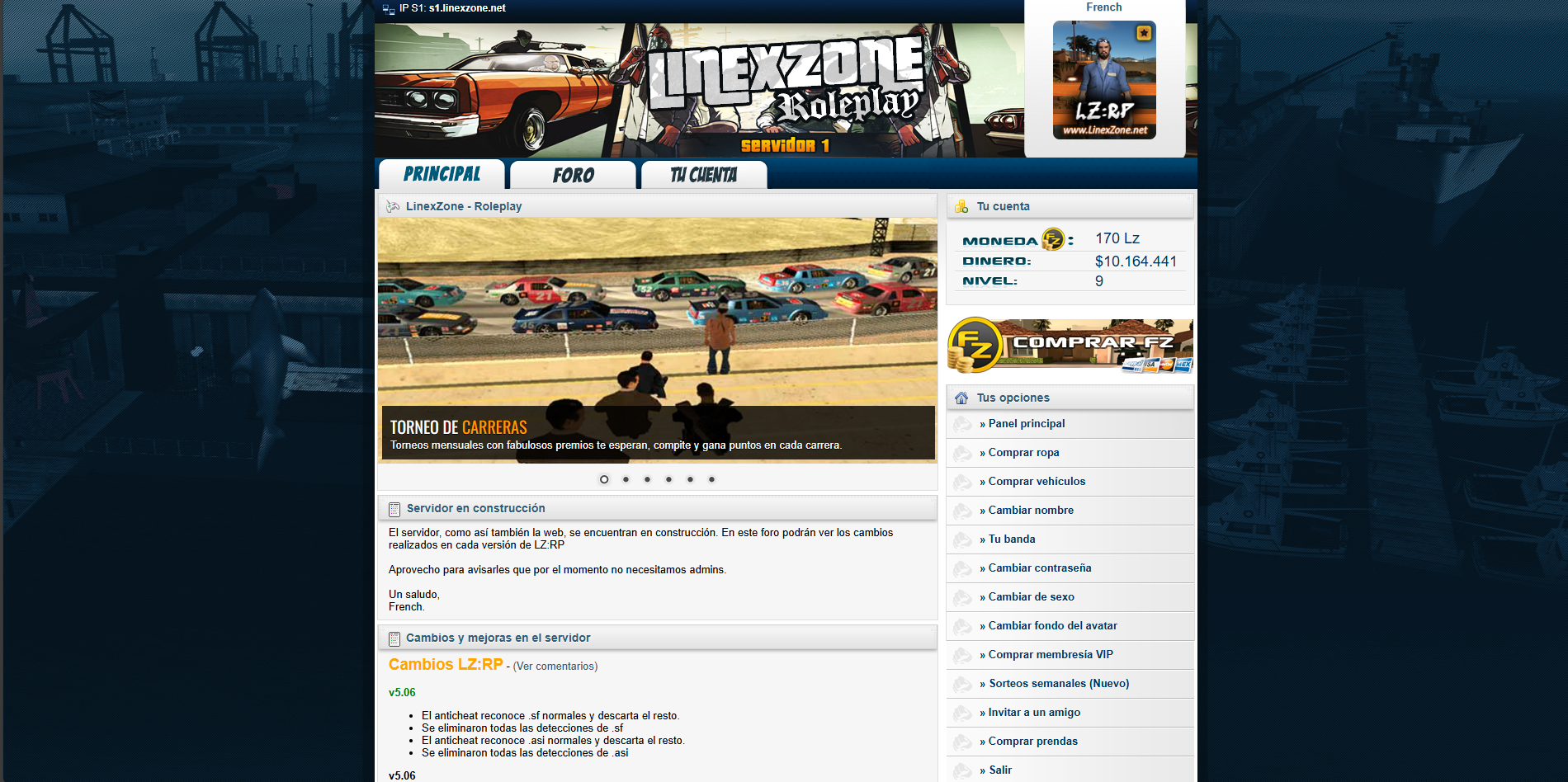This screenshot has height=782, width=1568.
Task: Select the third slideshow indicator dot
Action: click(647, 479)
